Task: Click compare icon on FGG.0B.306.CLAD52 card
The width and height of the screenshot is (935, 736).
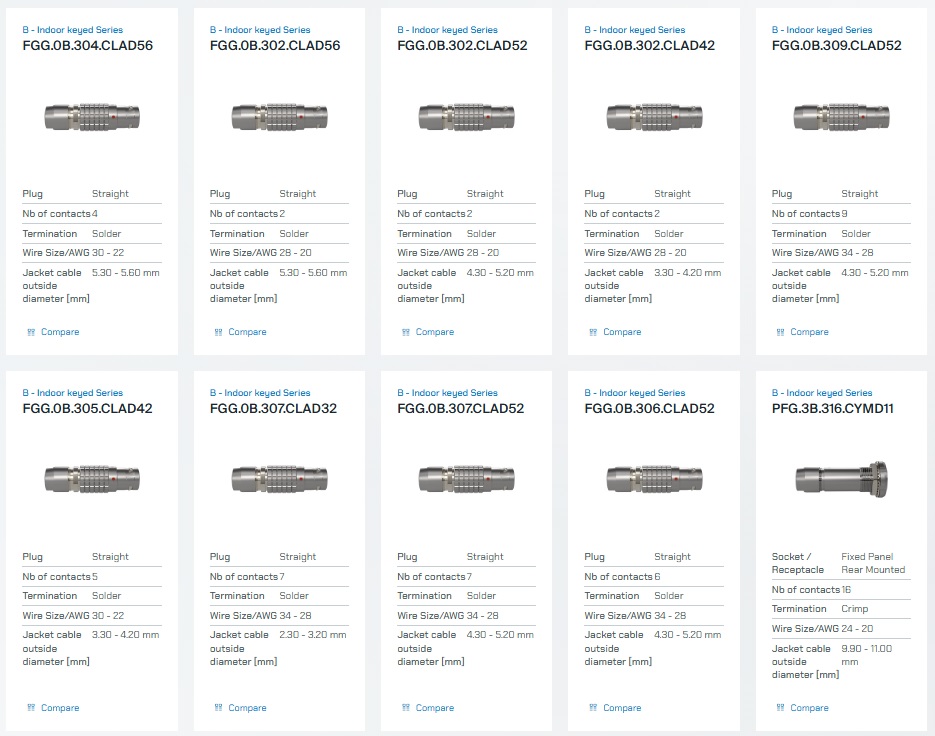Action: pyautogui.click(x=592, y=708)
